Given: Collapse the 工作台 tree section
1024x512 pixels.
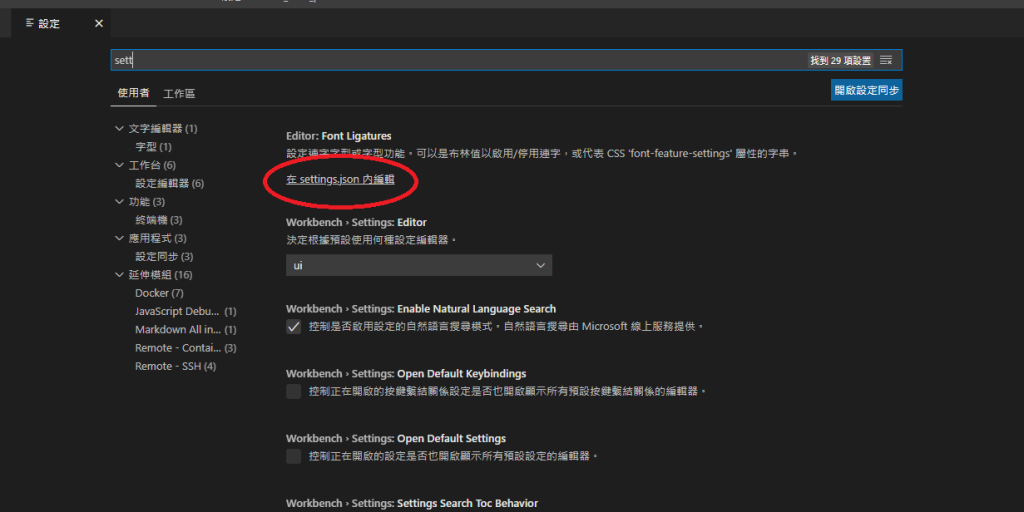Looking at the screenshot, I should tap(119, 165).
